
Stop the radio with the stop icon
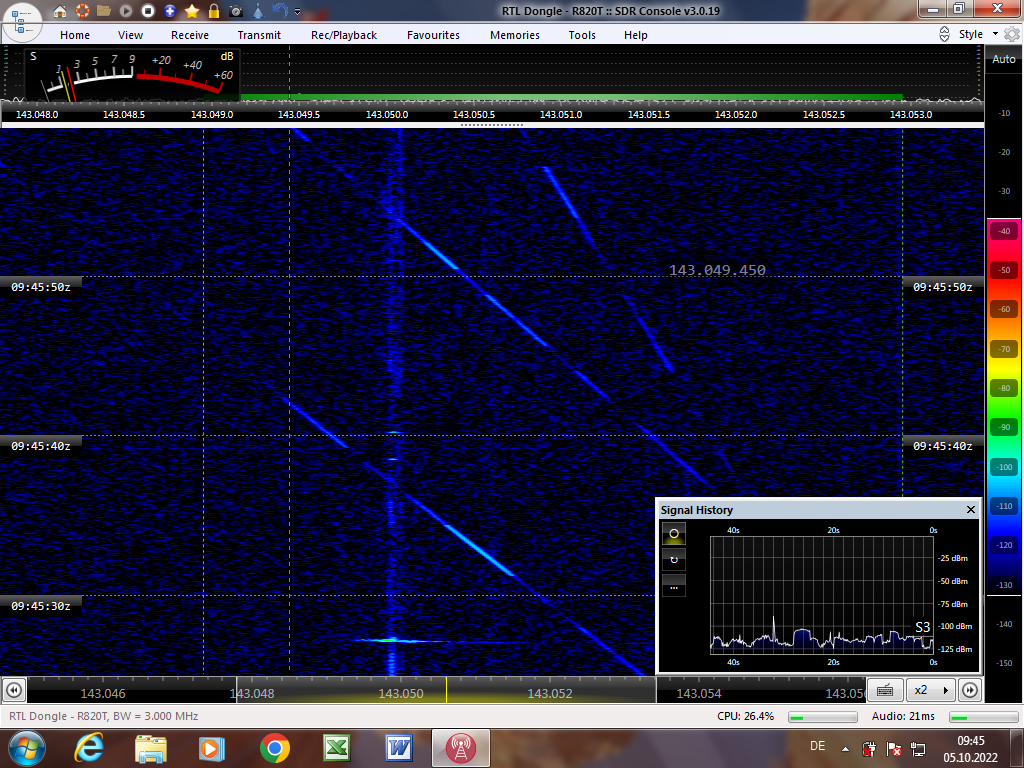point(148,11)
